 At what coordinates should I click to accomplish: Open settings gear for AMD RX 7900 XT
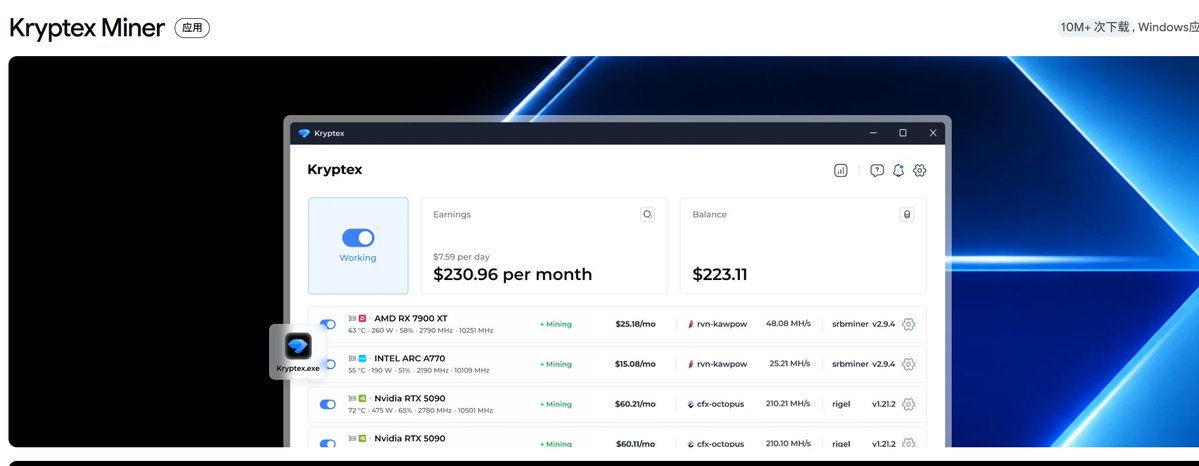pos(908,324)
